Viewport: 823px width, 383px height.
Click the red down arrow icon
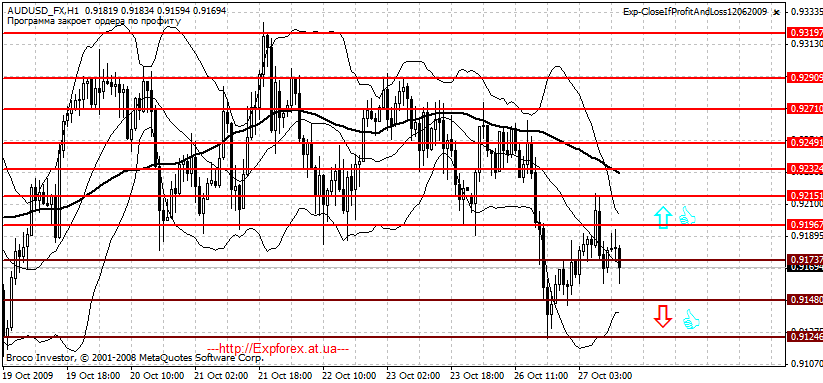[x=662, y=316]
